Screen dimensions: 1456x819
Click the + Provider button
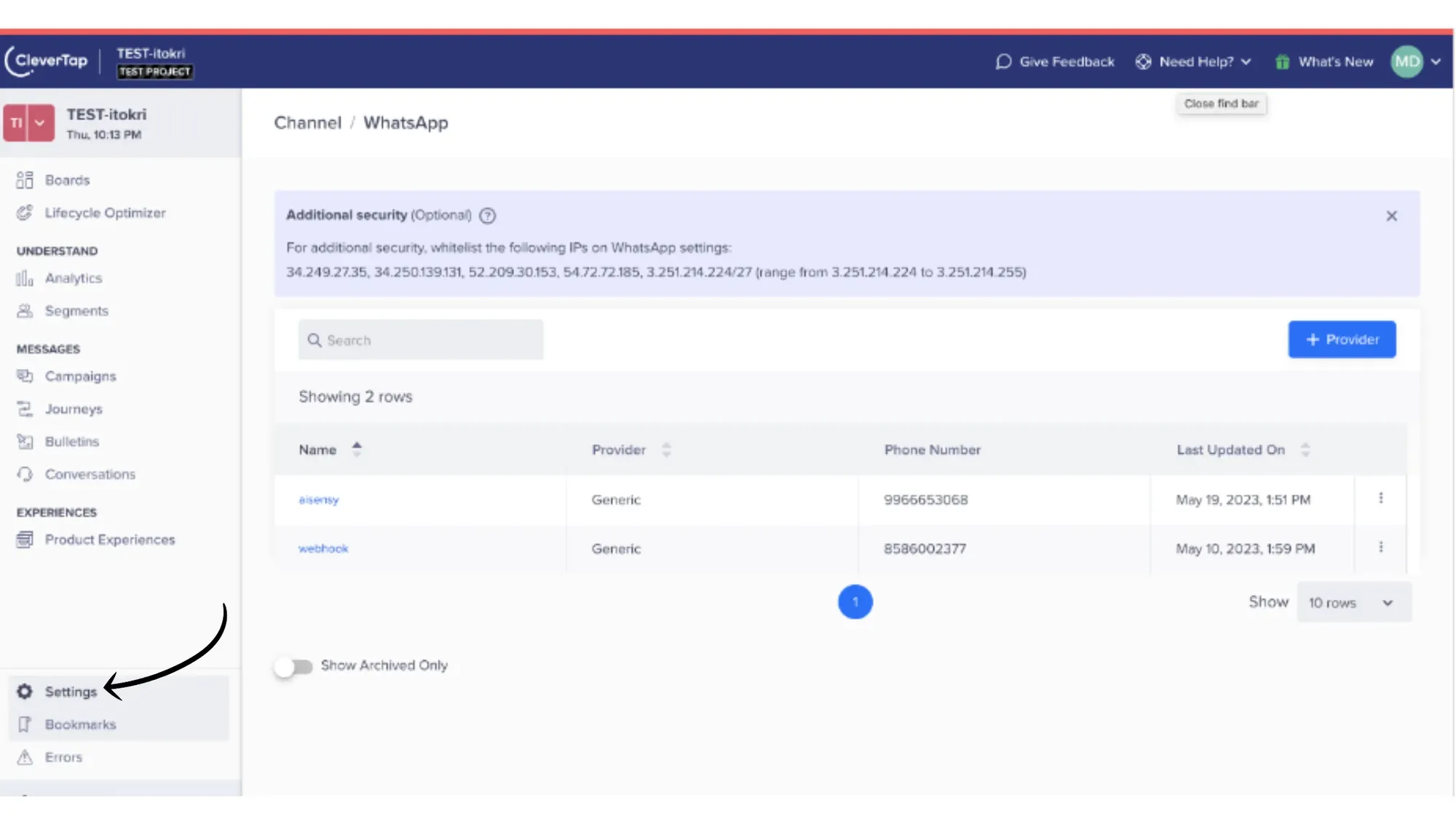pos(1342,339)
